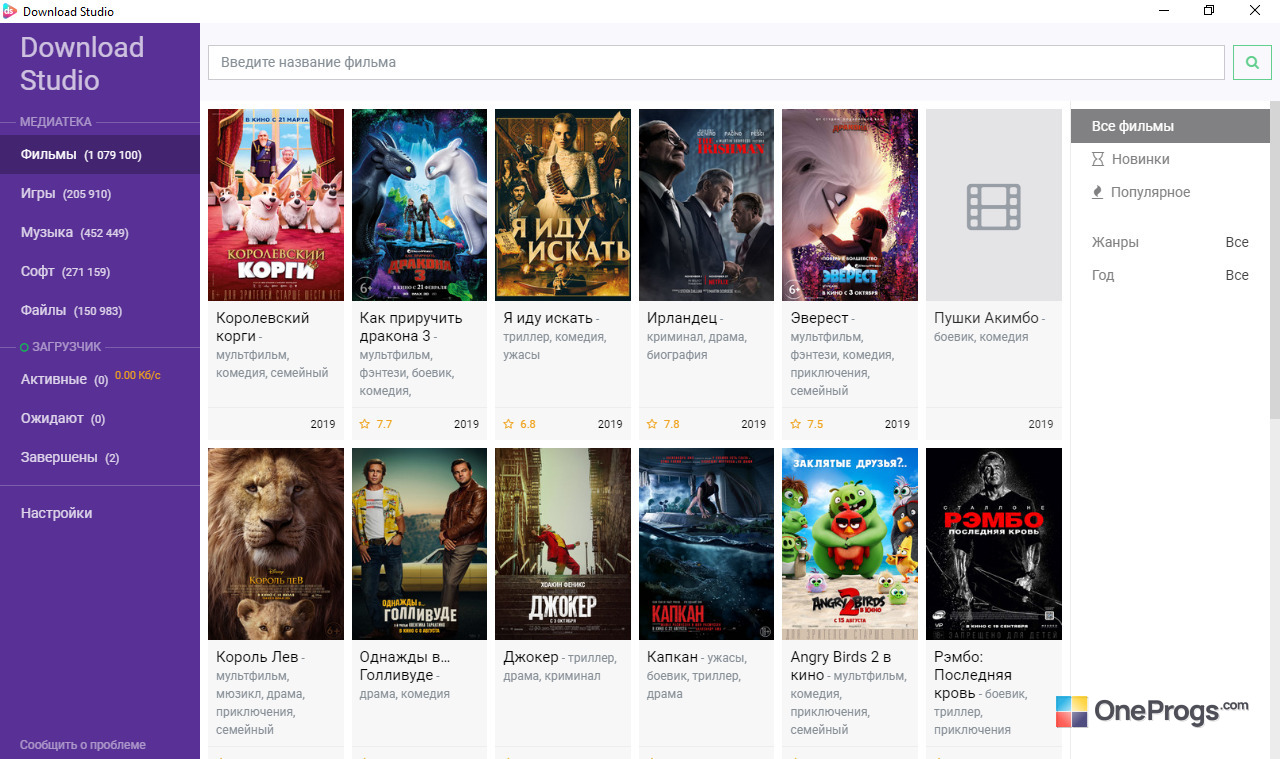
Task: Show Активные downloads
Action: tap(100, 380)
